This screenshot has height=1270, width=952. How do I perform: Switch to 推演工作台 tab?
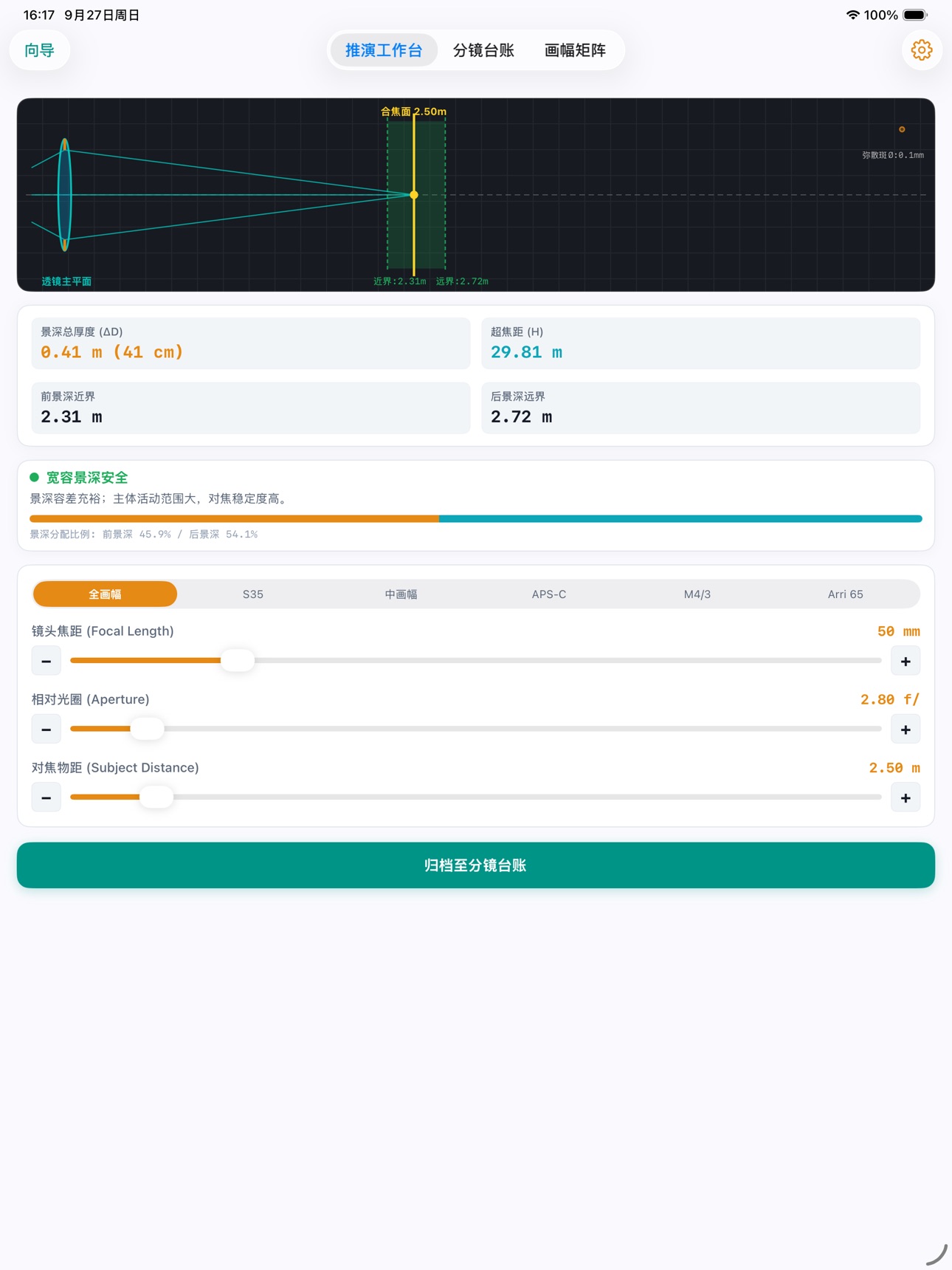(x=384, y=50)
